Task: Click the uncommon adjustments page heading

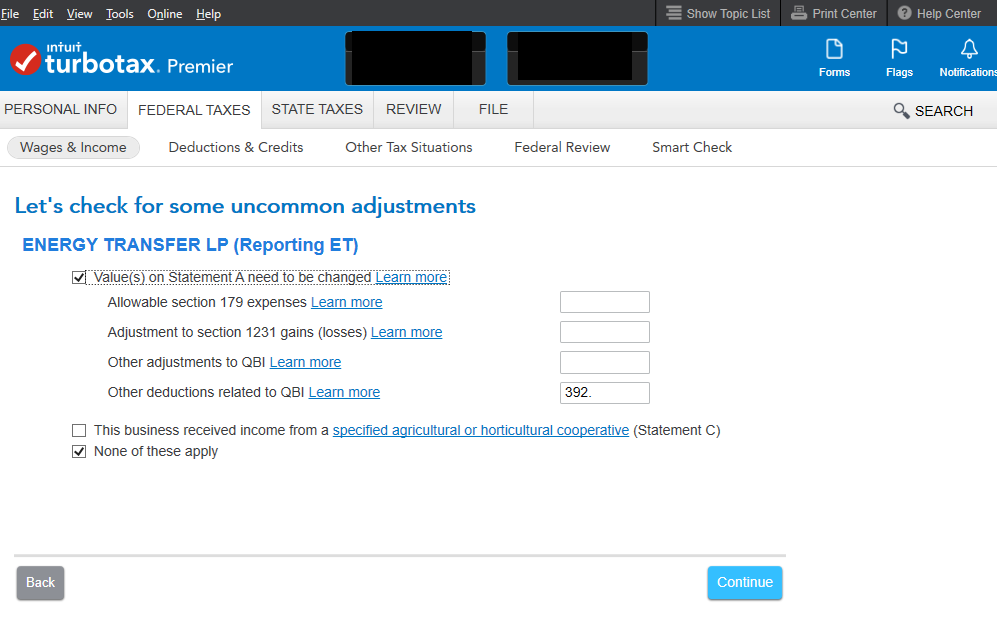Action: click(245, 206)
